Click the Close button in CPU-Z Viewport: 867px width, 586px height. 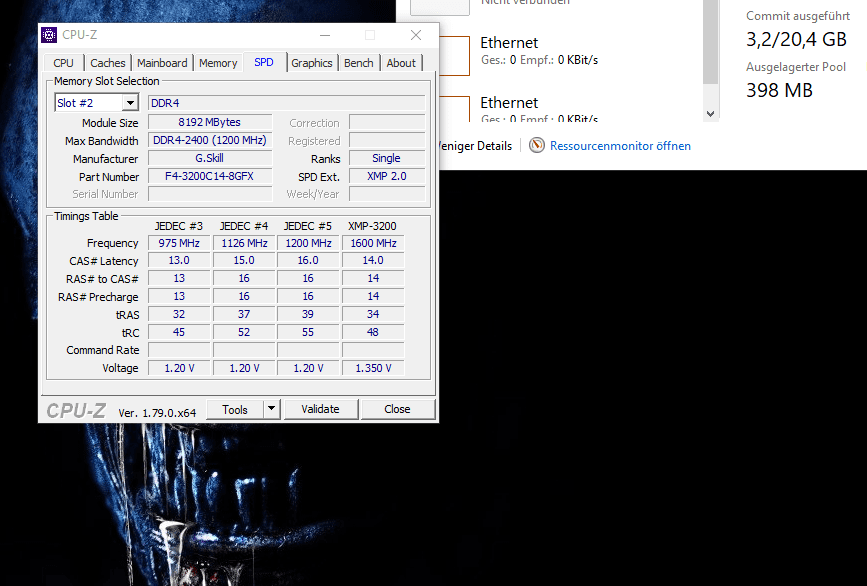tap(398, 409)
